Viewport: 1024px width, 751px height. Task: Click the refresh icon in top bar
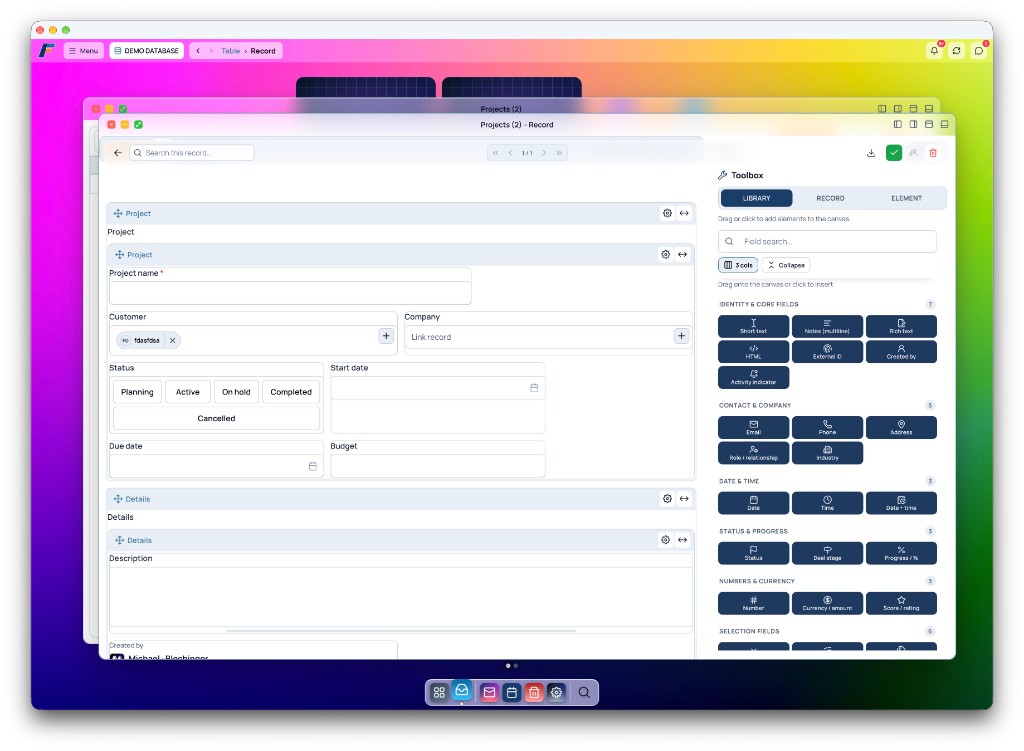coord(956,50)
